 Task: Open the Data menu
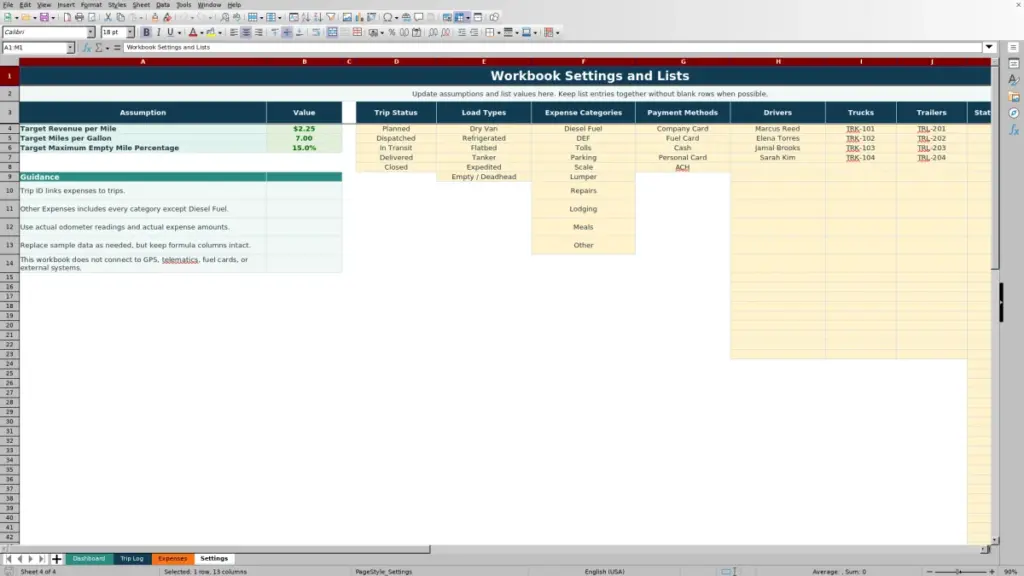(163, 5)
